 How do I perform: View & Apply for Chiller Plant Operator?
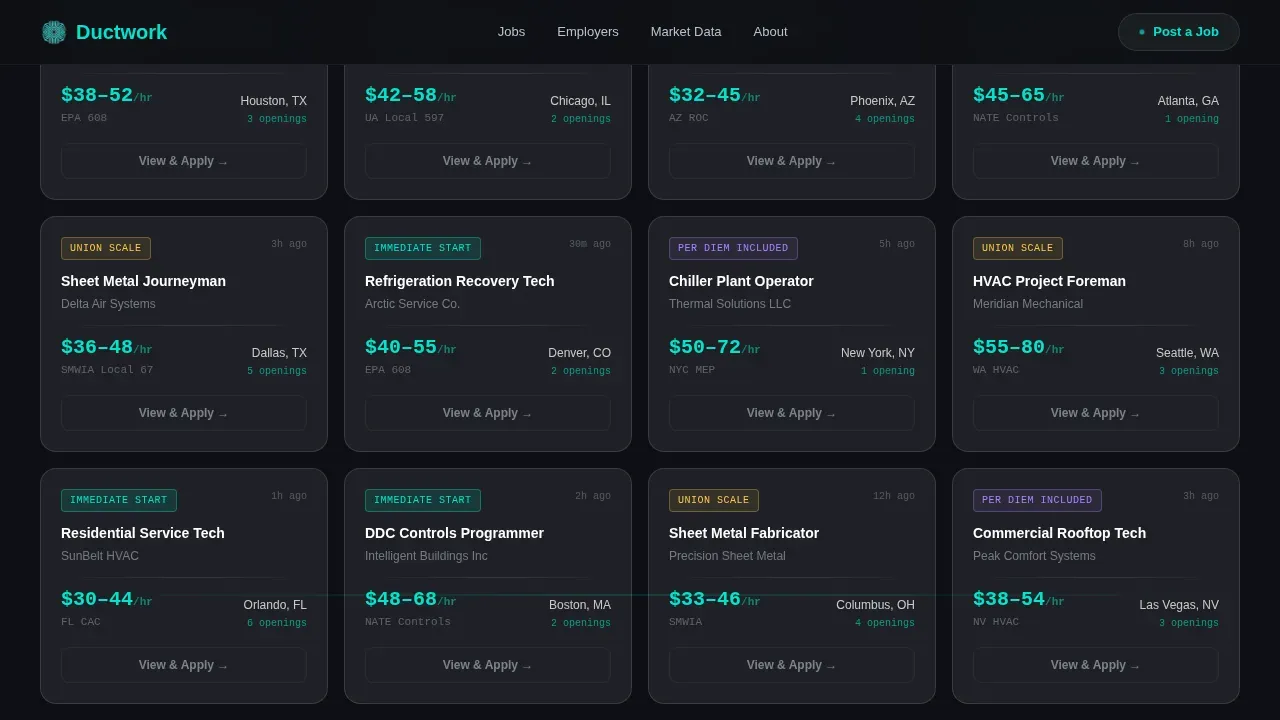point(792,413)
